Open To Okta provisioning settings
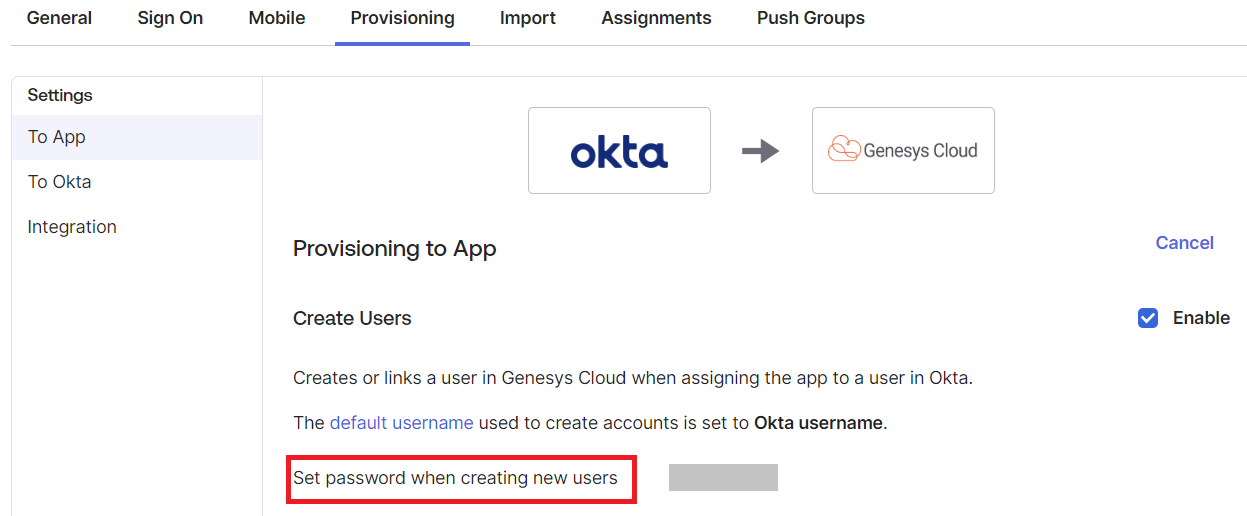The width and height of the screenshot is (1247, 516). pyautogui.click(x=60, y=182)
